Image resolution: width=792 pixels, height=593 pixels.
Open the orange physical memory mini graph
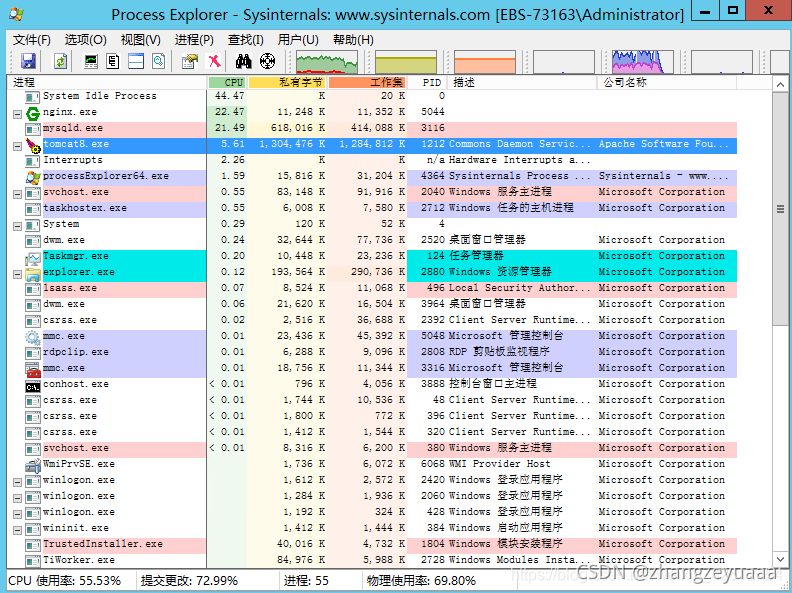[484, 62]
